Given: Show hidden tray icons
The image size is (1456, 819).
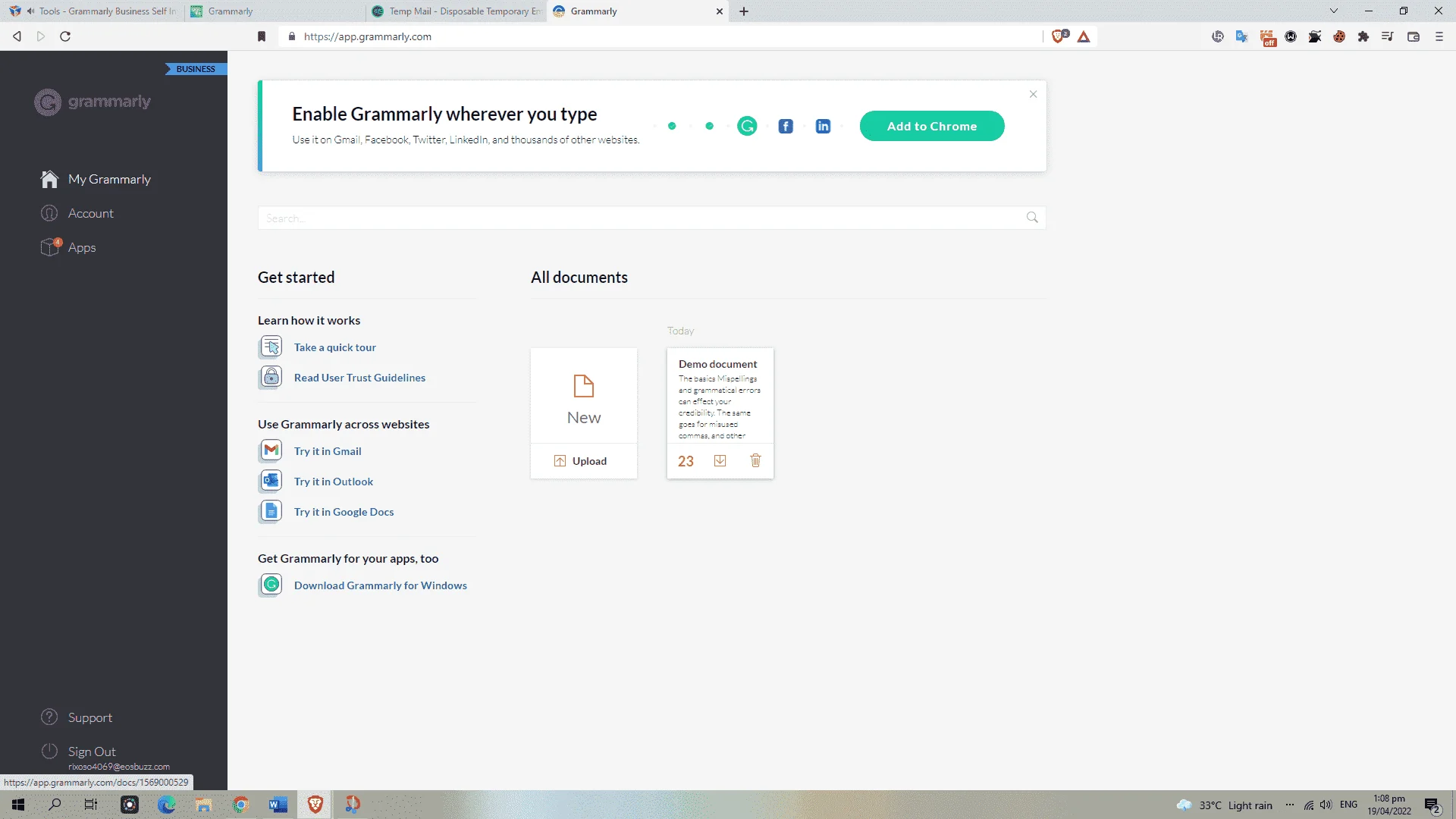Looking at the screenshot, I should coord(1290,805).
